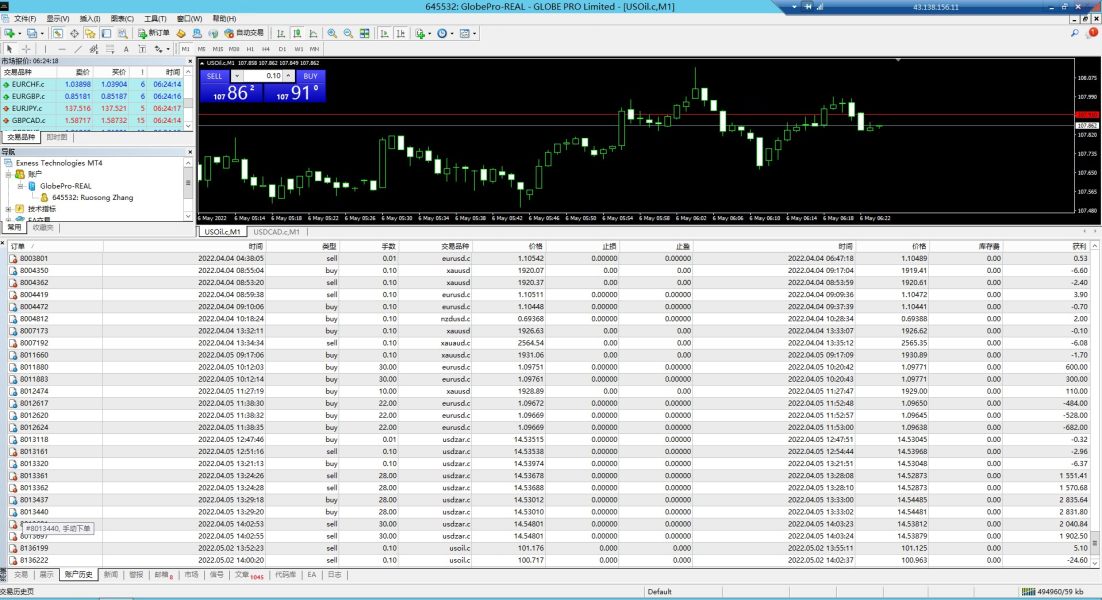Viewport: 1102px width, 600px height.
Task: Zoom out on the chart
Action: pos(346,33)
